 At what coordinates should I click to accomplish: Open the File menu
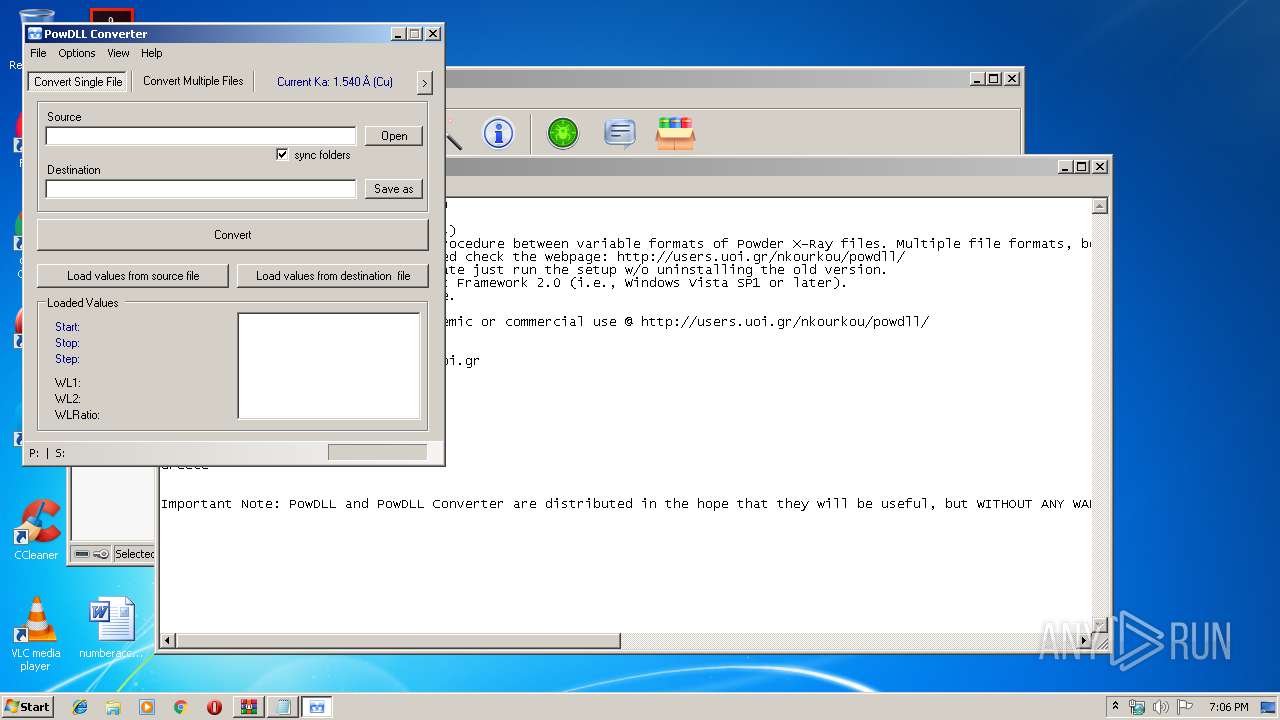38,53
